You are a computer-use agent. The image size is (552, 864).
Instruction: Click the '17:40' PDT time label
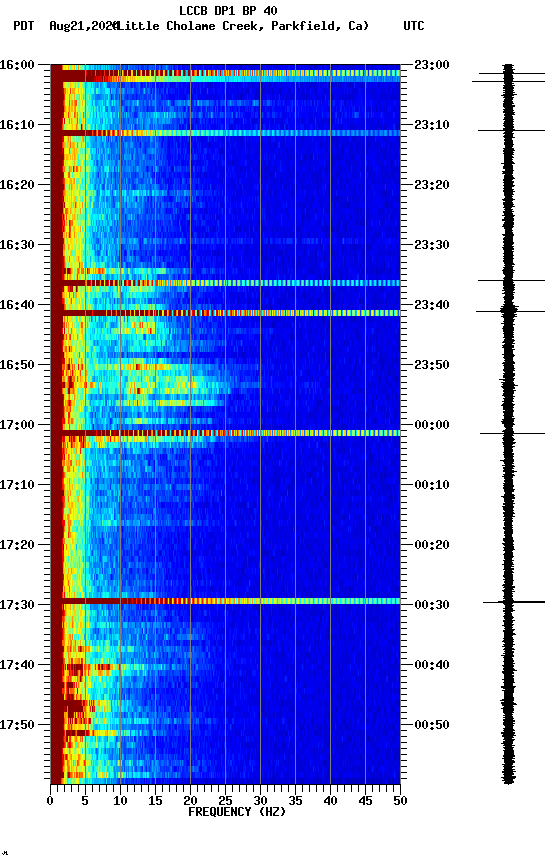tap(17, 665)
